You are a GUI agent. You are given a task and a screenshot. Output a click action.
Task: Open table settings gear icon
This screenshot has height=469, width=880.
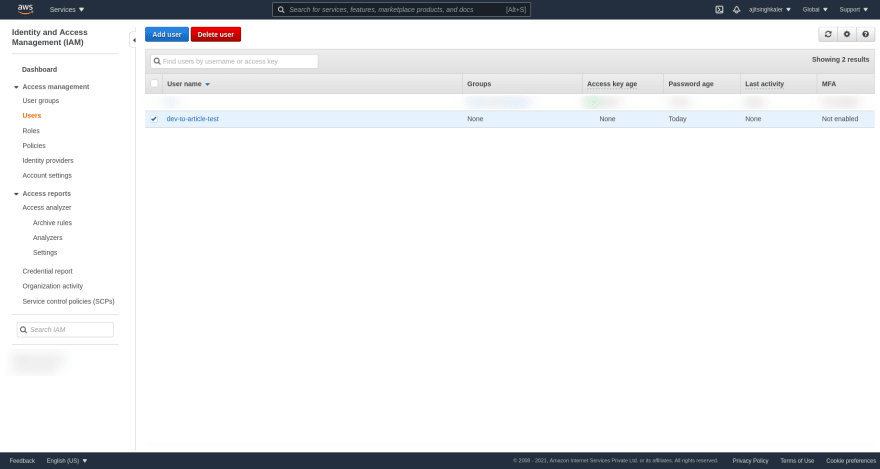tap(847, 34)
